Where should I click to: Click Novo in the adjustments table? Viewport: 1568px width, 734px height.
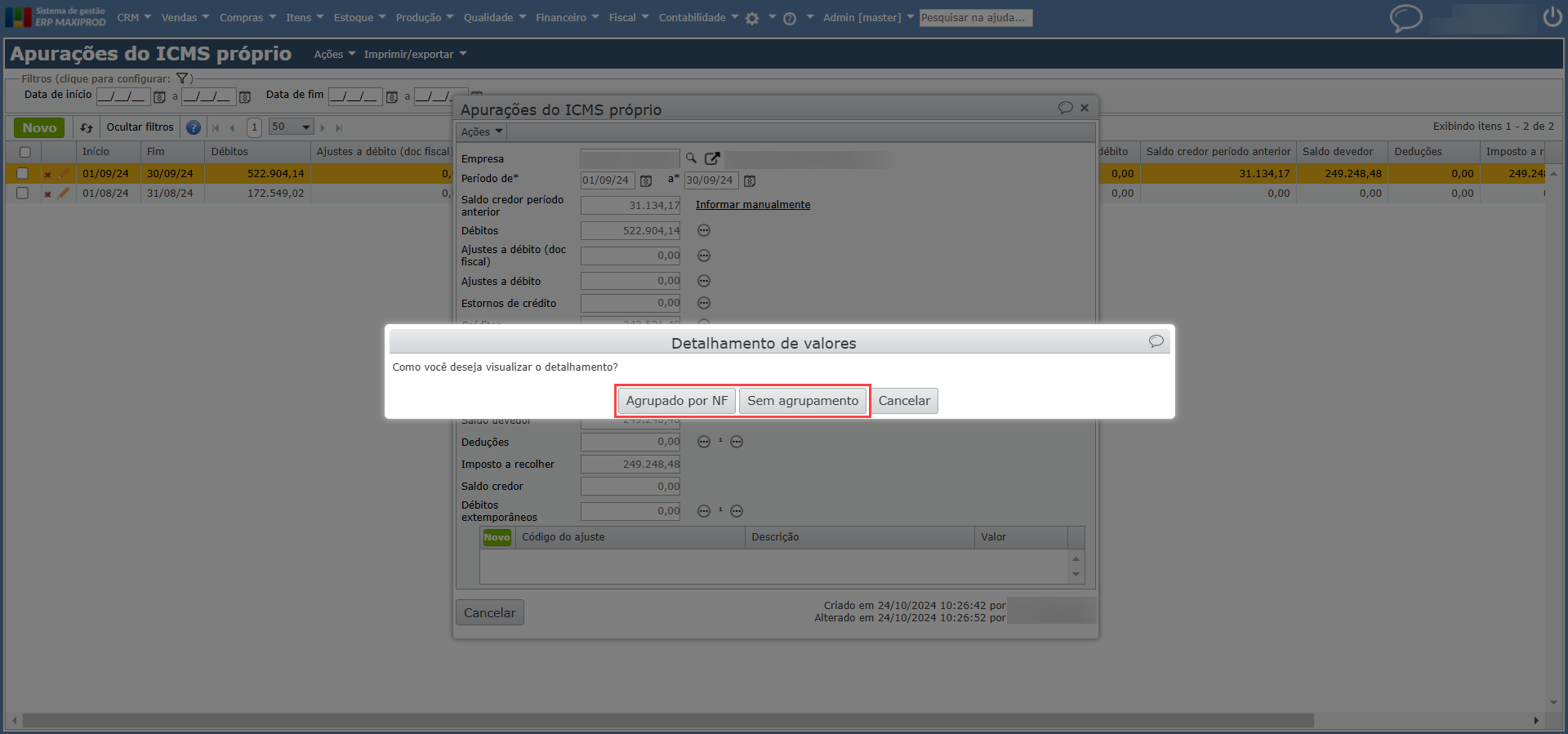497,537
